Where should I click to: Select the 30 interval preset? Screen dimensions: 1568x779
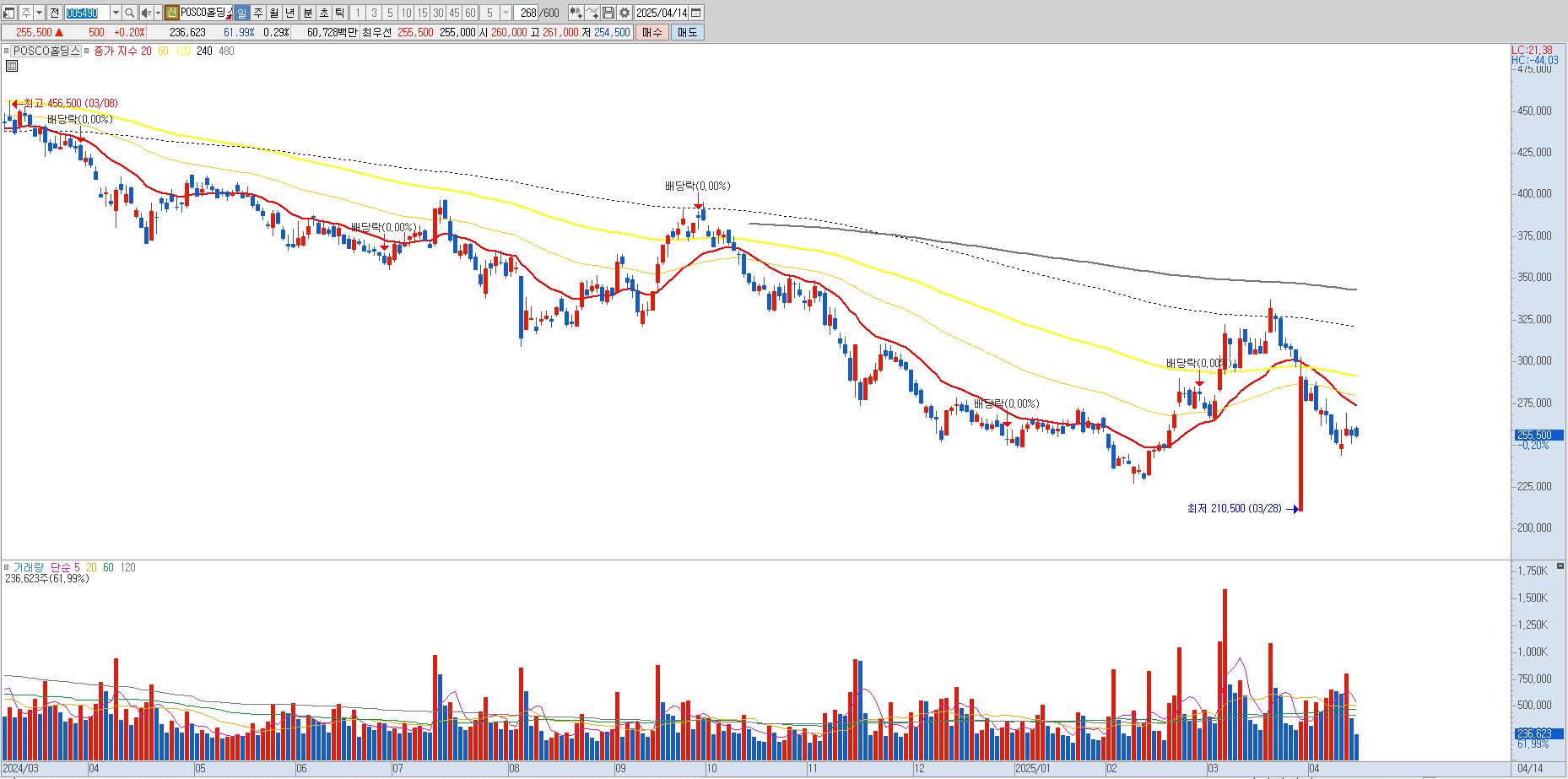click(x=438, y=13)
